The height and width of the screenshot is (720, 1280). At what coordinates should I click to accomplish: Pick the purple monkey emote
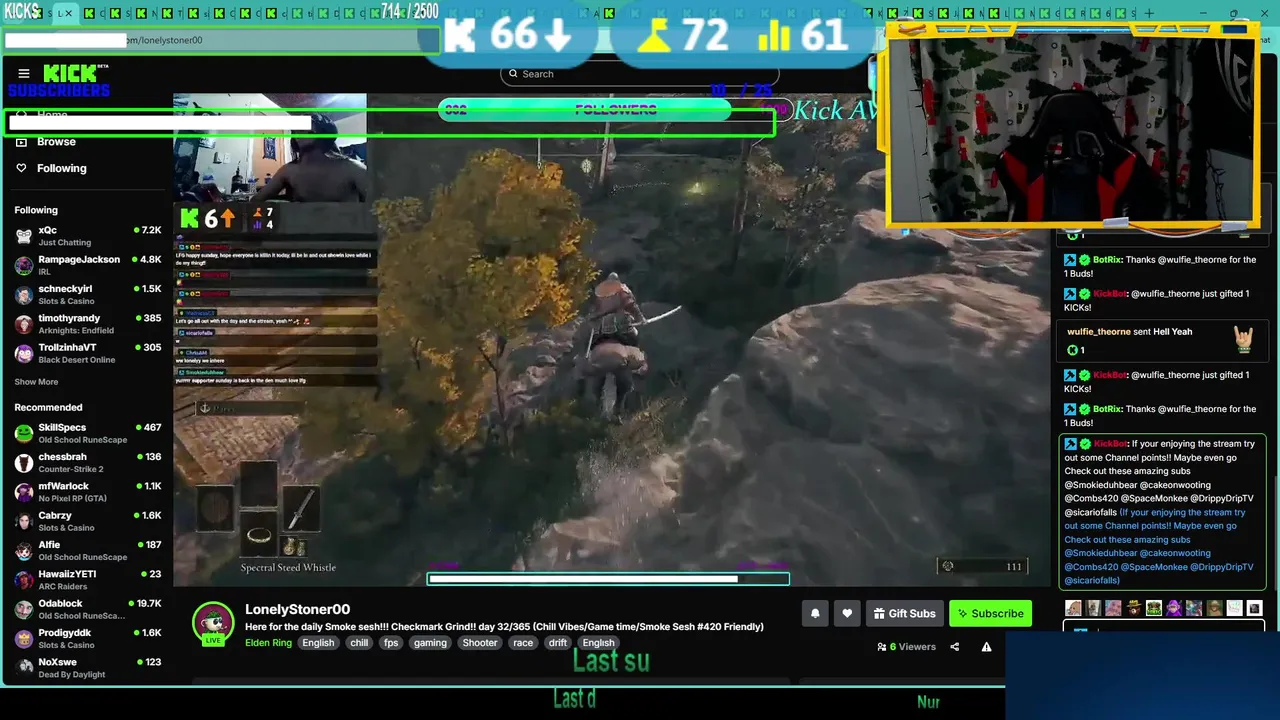coord(1174,608)
